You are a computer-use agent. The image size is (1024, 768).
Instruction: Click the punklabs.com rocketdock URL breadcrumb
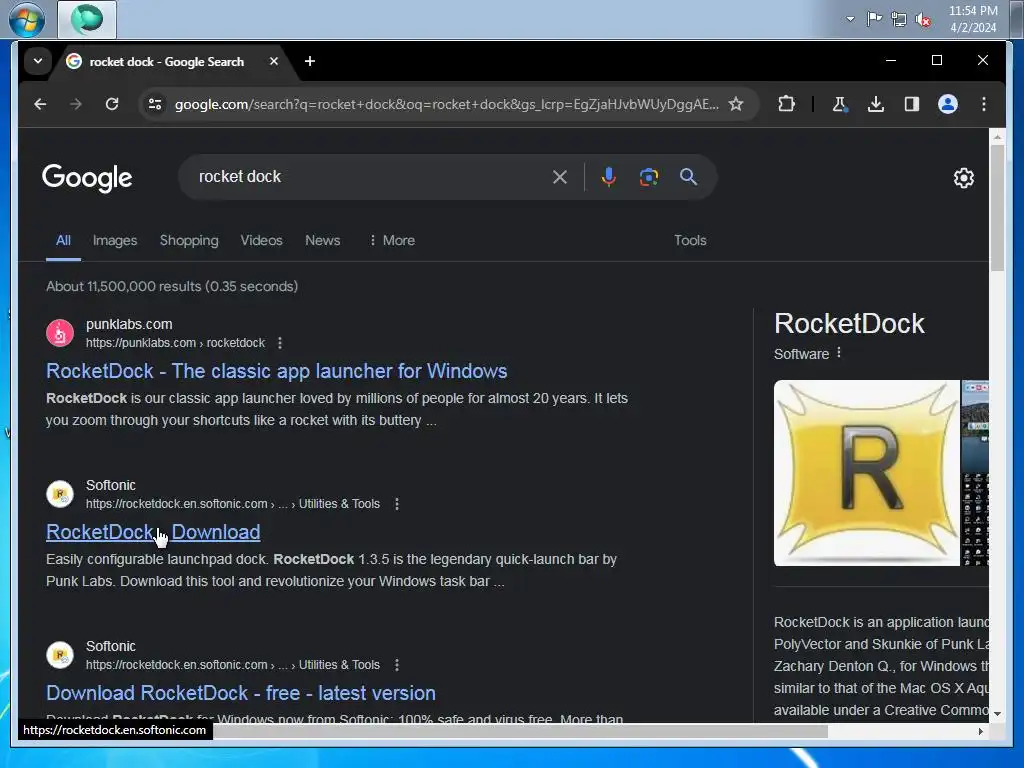click(x=176, y=343)
